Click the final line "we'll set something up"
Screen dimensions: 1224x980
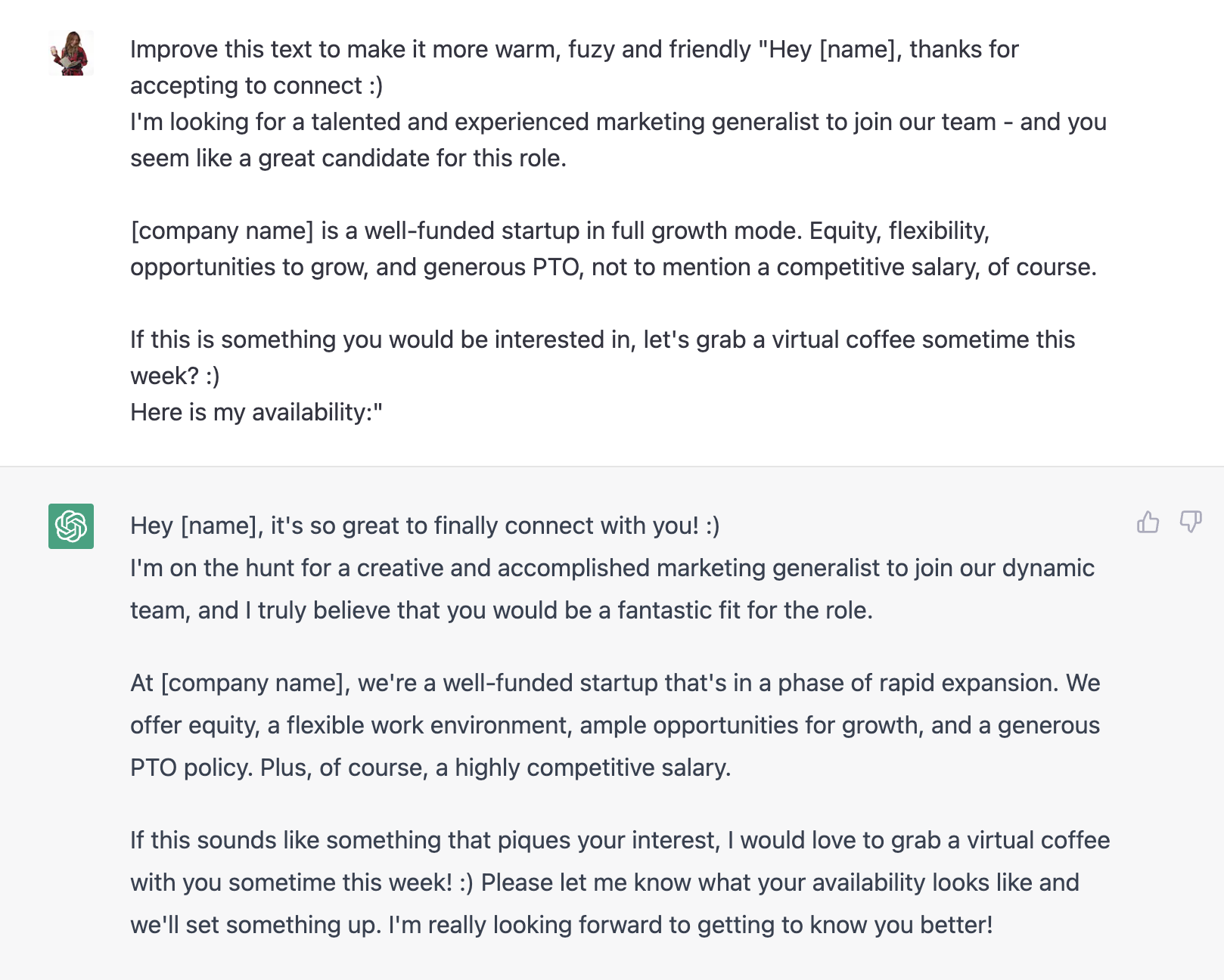(x=561, y=925)
